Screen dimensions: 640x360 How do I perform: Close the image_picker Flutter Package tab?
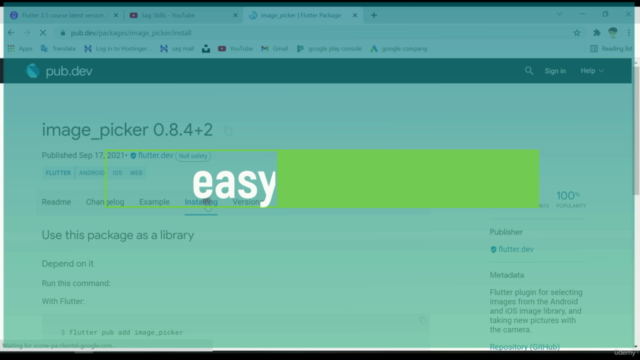click(355, 15)
